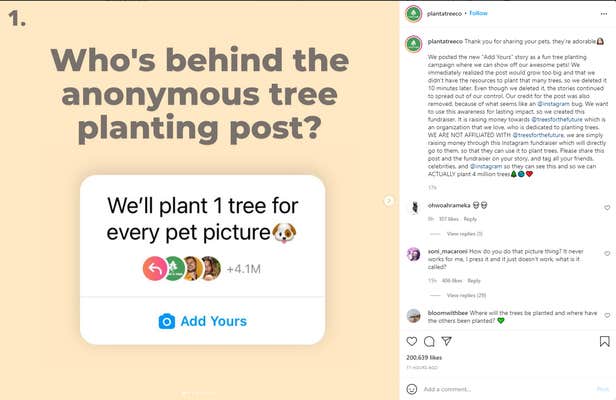
Task: Like the post with the heart icon
Action: 411,341
